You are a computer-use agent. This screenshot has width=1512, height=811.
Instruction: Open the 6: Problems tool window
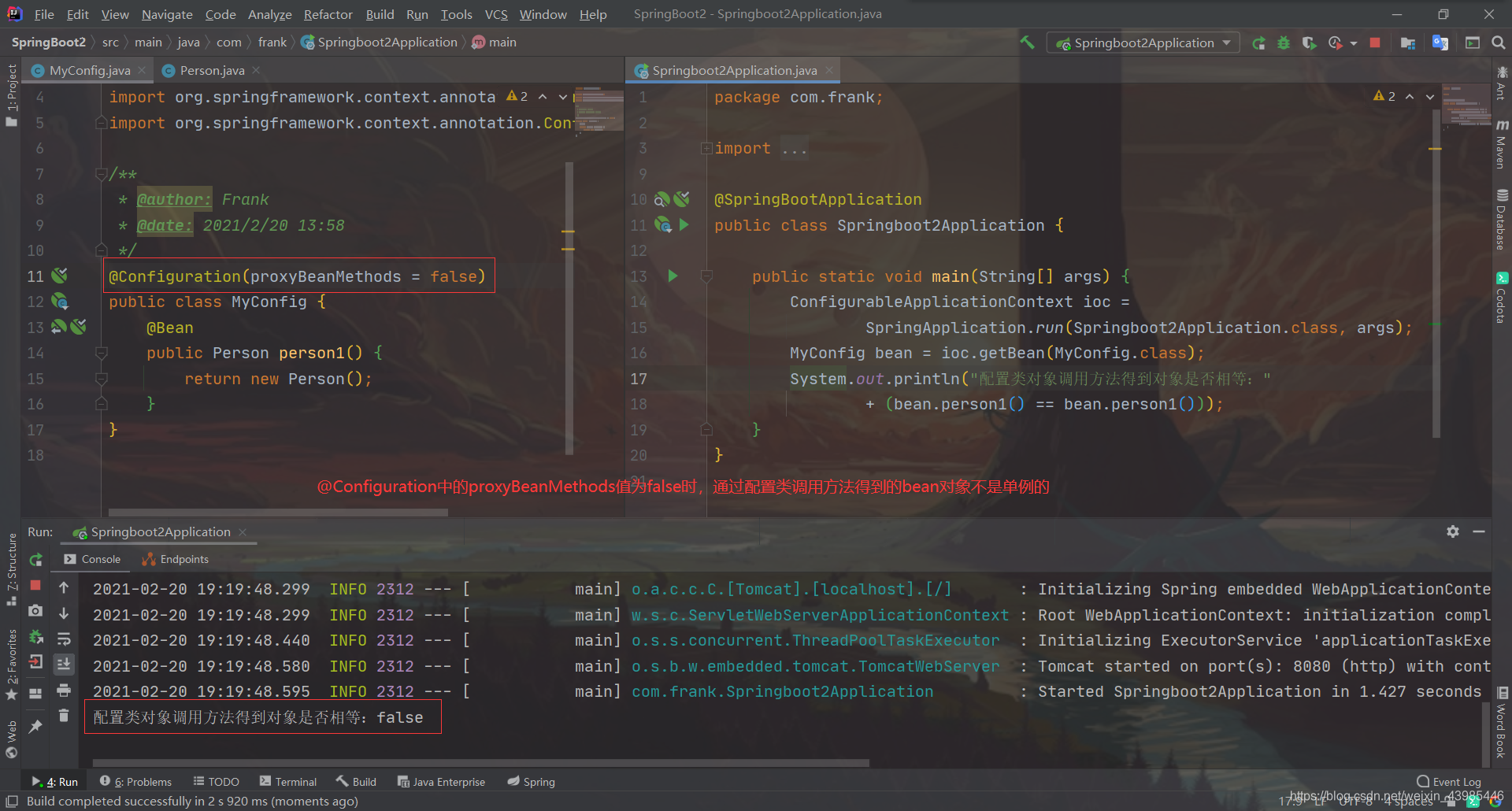(x=135, y=782)
